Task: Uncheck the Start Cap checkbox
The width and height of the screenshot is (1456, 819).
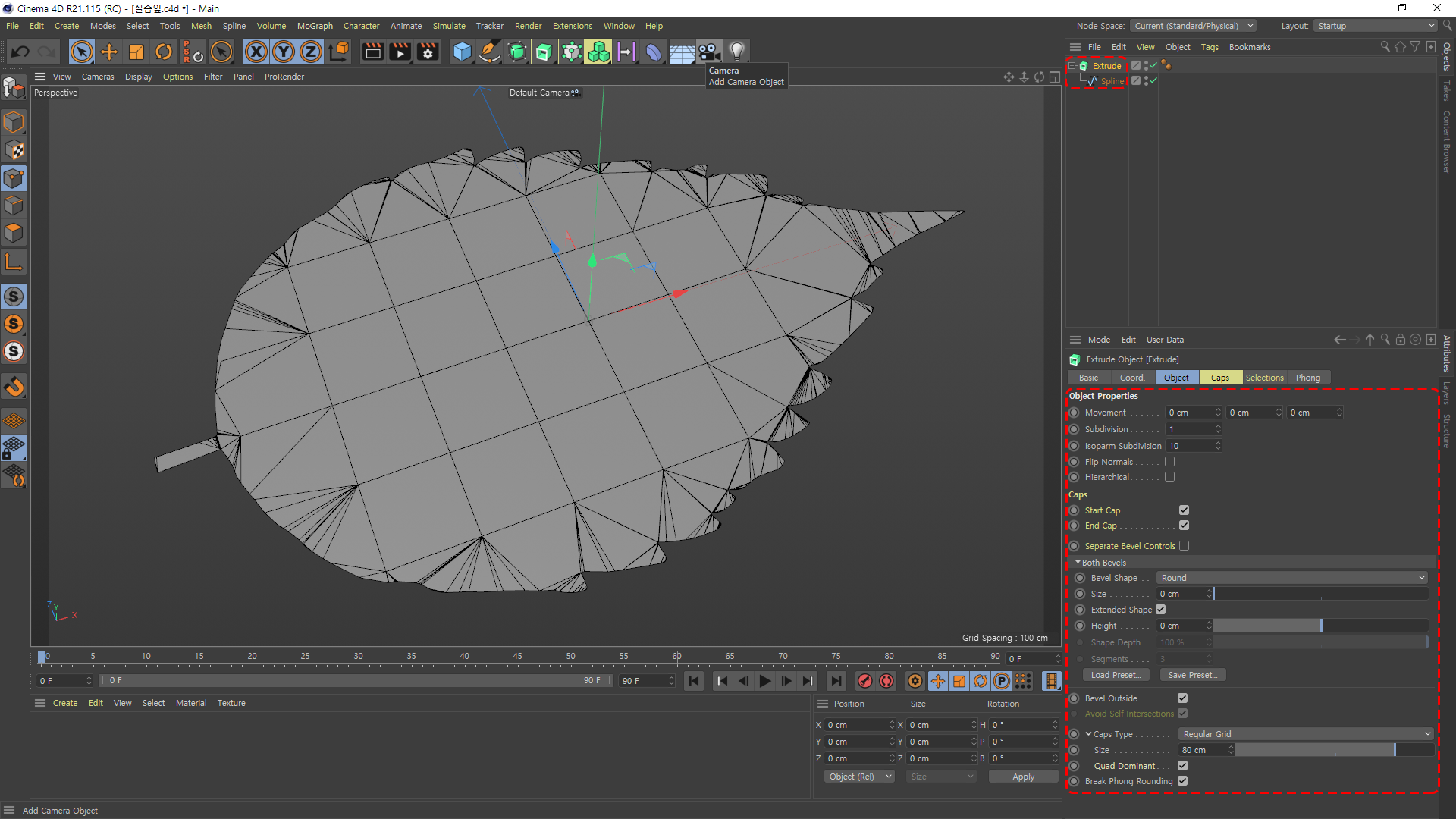Action: tap(1184, 510)
